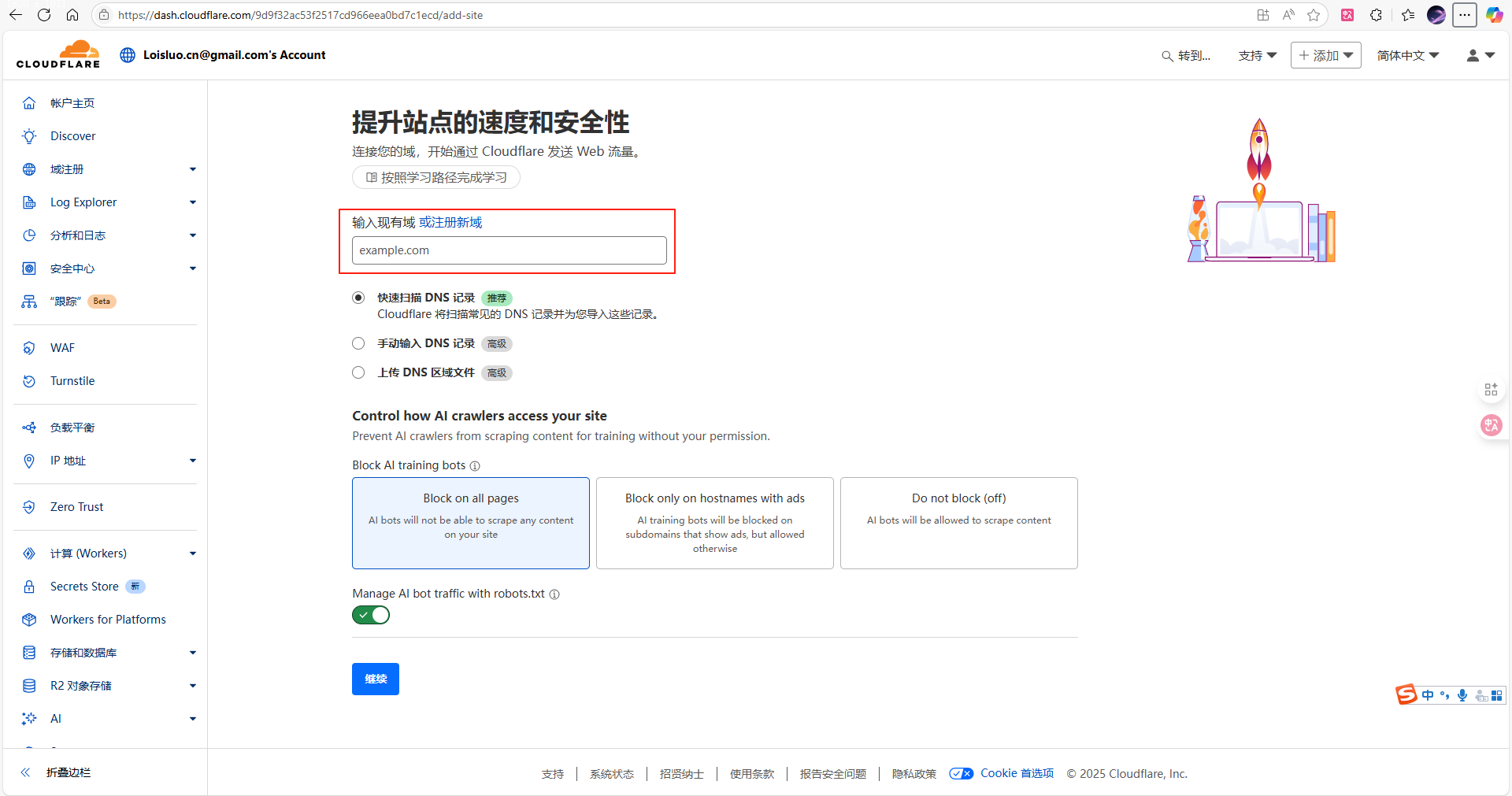Click the browser back arrow
Screen dimensions: 1512x796
(x=16, y=15)
